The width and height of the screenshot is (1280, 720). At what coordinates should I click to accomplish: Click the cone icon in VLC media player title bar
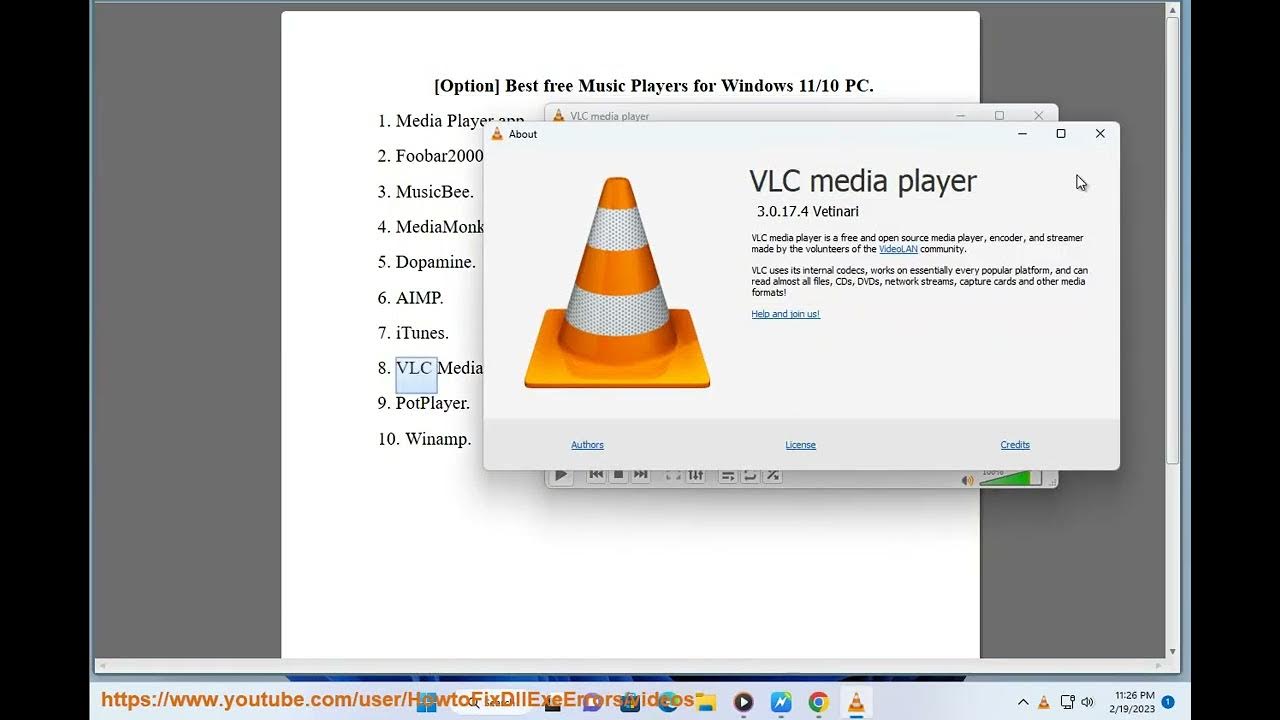coord(559,116)
